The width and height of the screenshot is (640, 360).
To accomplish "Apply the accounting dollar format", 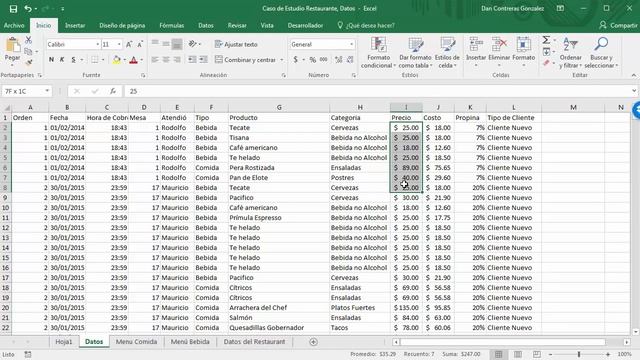I will [296, 60].
